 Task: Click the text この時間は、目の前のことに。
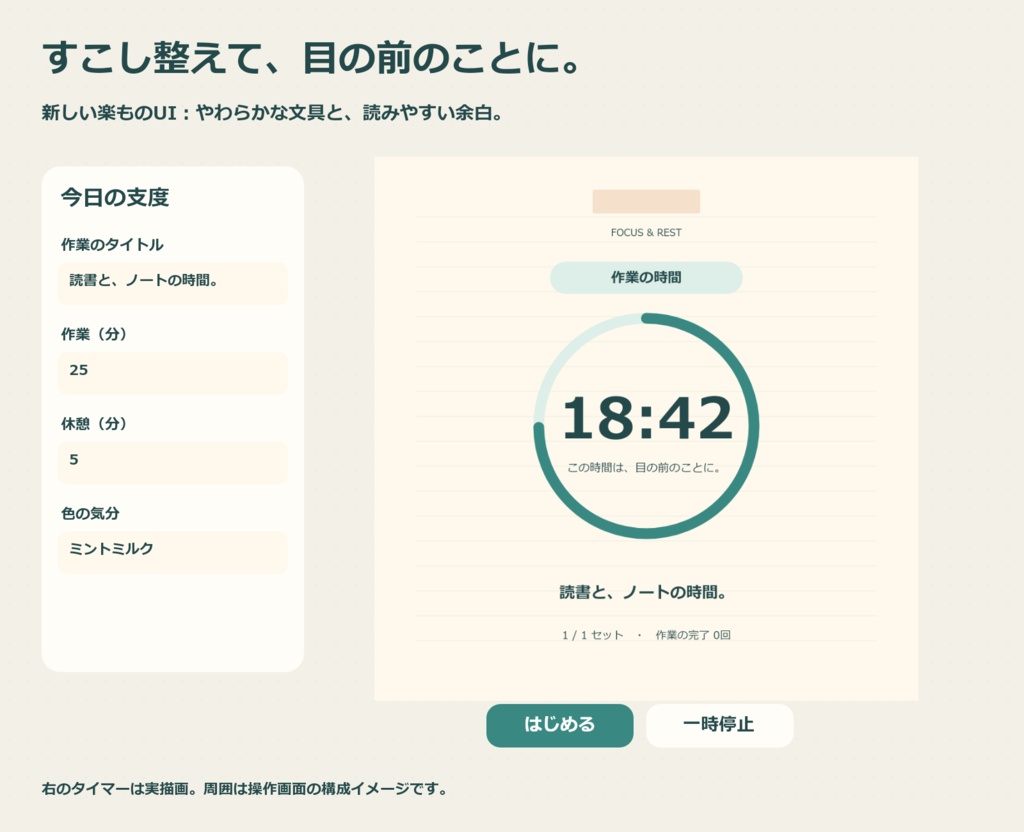point(644,468)
